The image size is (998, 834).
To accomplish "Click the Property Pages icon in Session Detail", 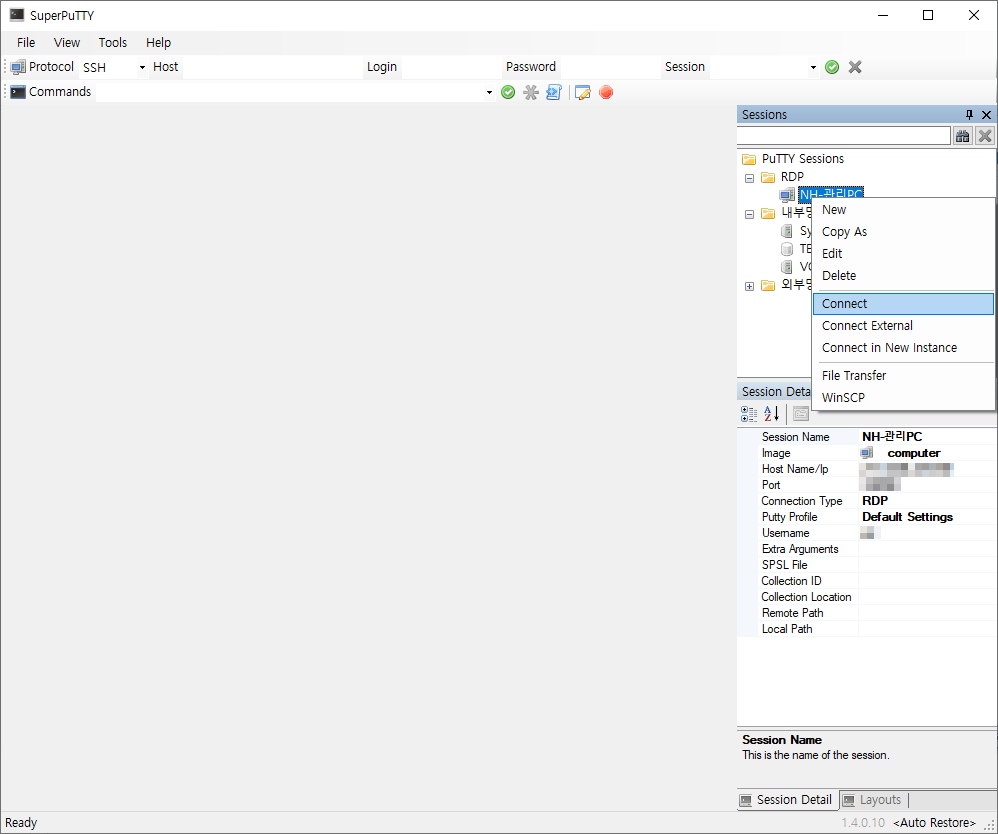I will click(801, 414).
